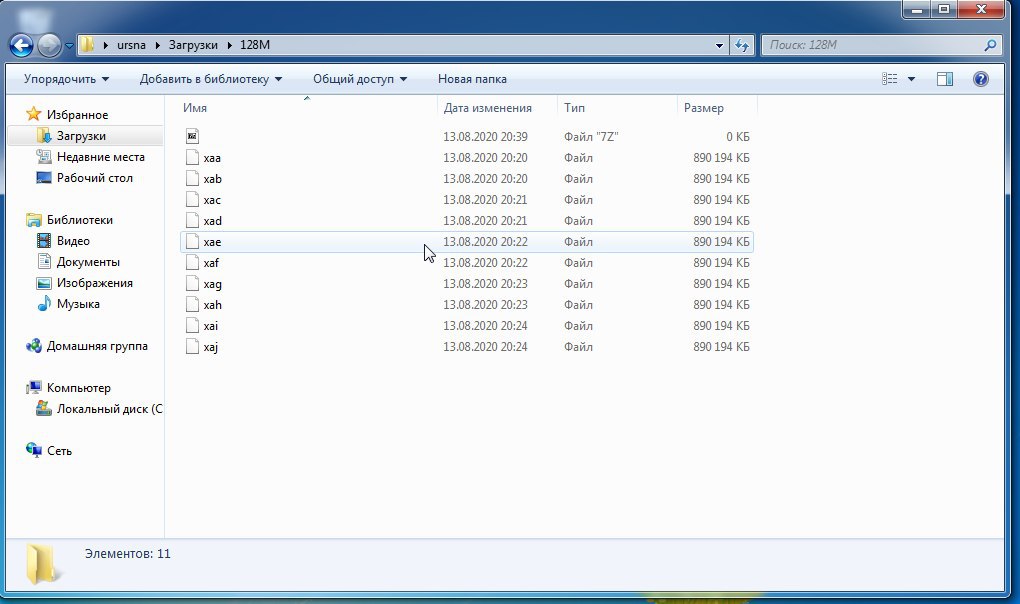Open the Документы library
This screenshot has height=604, width=1020.
click(x=88, y=262)
